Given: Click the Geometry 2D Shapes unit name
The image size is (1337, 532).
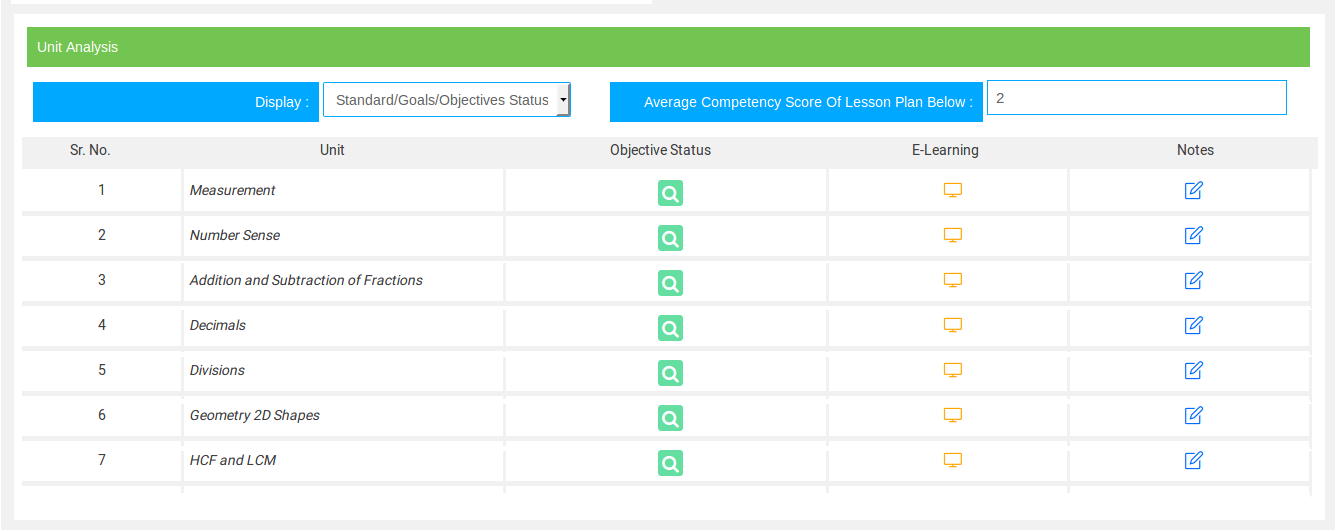Looking at the screenshot, I should click(255, 415).
